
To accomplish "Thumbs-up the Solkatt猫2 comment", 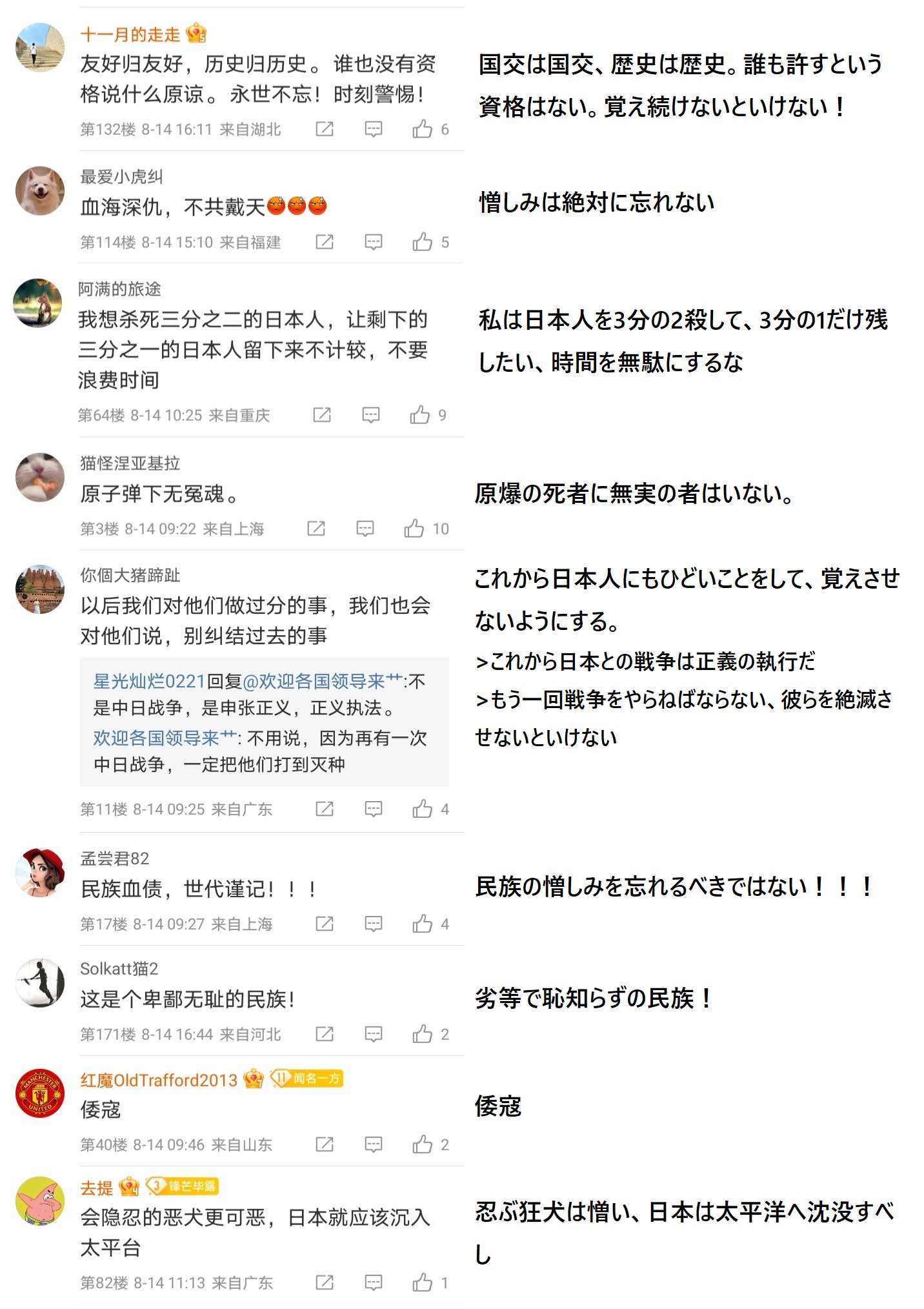I will click(x=422, y=1034).
